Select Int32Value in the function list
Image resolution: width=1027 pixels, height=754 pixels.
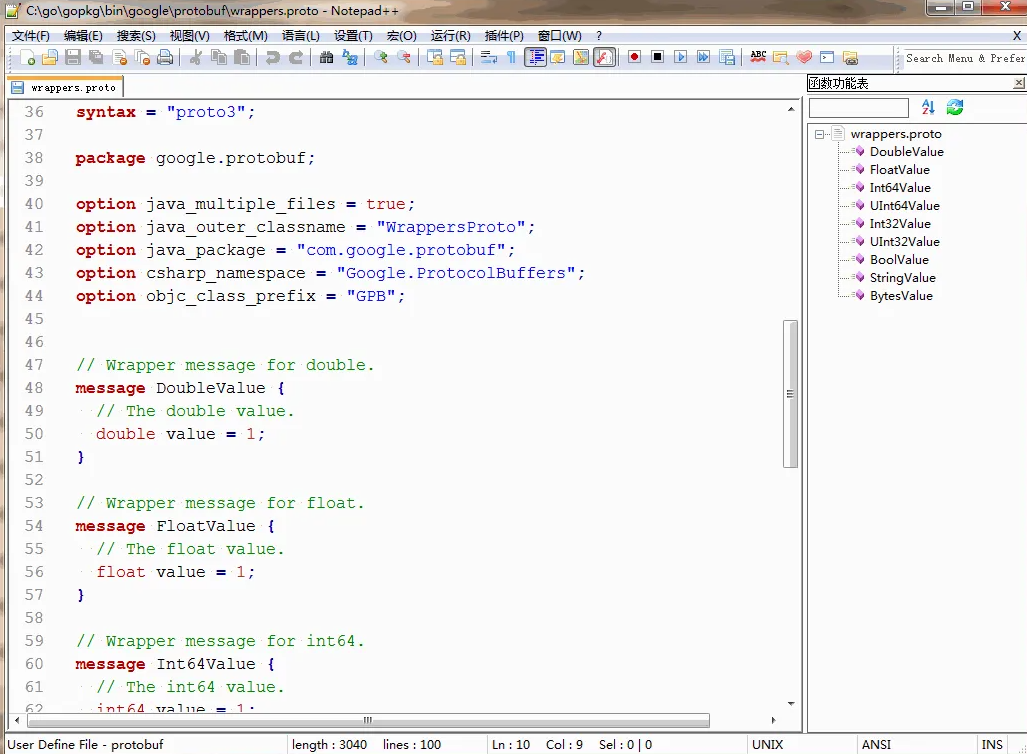[x=900, y=224]
